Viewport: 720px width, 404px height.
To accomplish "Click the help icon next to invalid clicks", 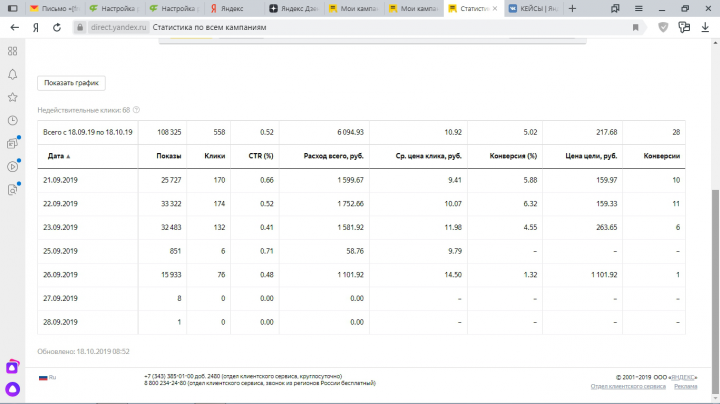I will coord(136,110).
